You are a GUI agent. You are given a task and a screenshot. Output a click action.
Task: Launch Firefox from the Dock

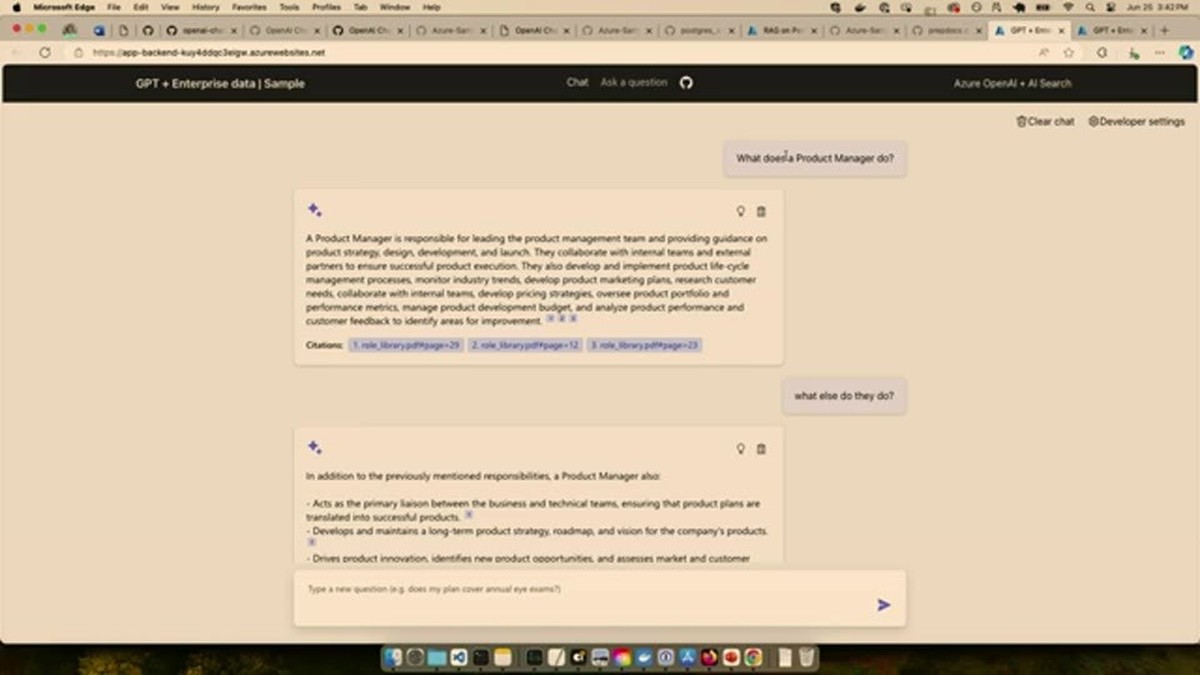710,657
